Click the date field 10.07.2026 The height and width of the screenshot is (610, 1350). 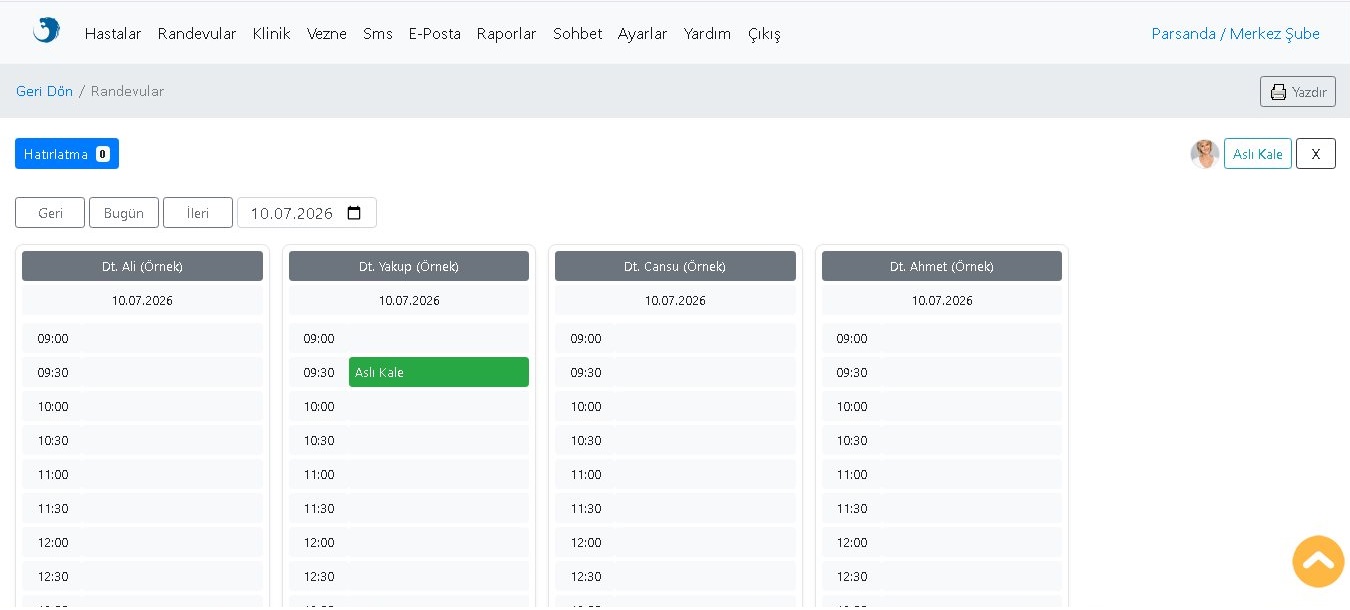[x=307, y=213]
